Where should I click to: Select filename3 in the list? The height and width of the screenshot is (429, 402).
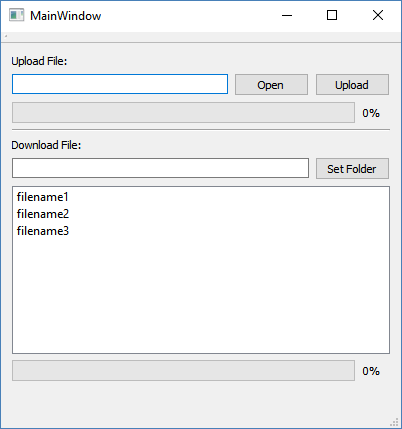point(43,231)
